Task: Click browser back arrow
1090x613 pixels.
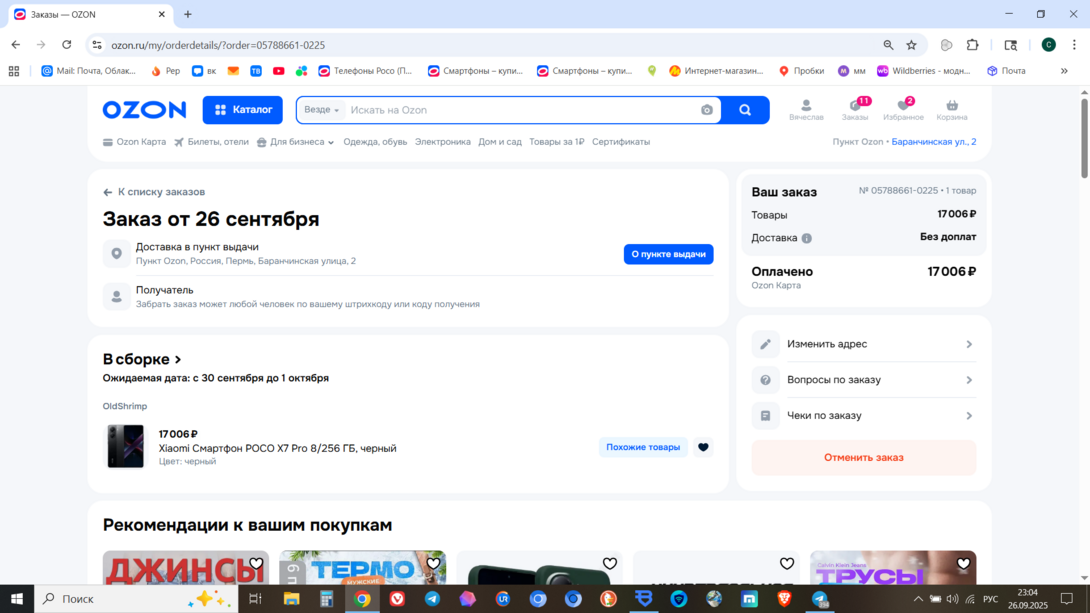Action: [x=15, y=44]
